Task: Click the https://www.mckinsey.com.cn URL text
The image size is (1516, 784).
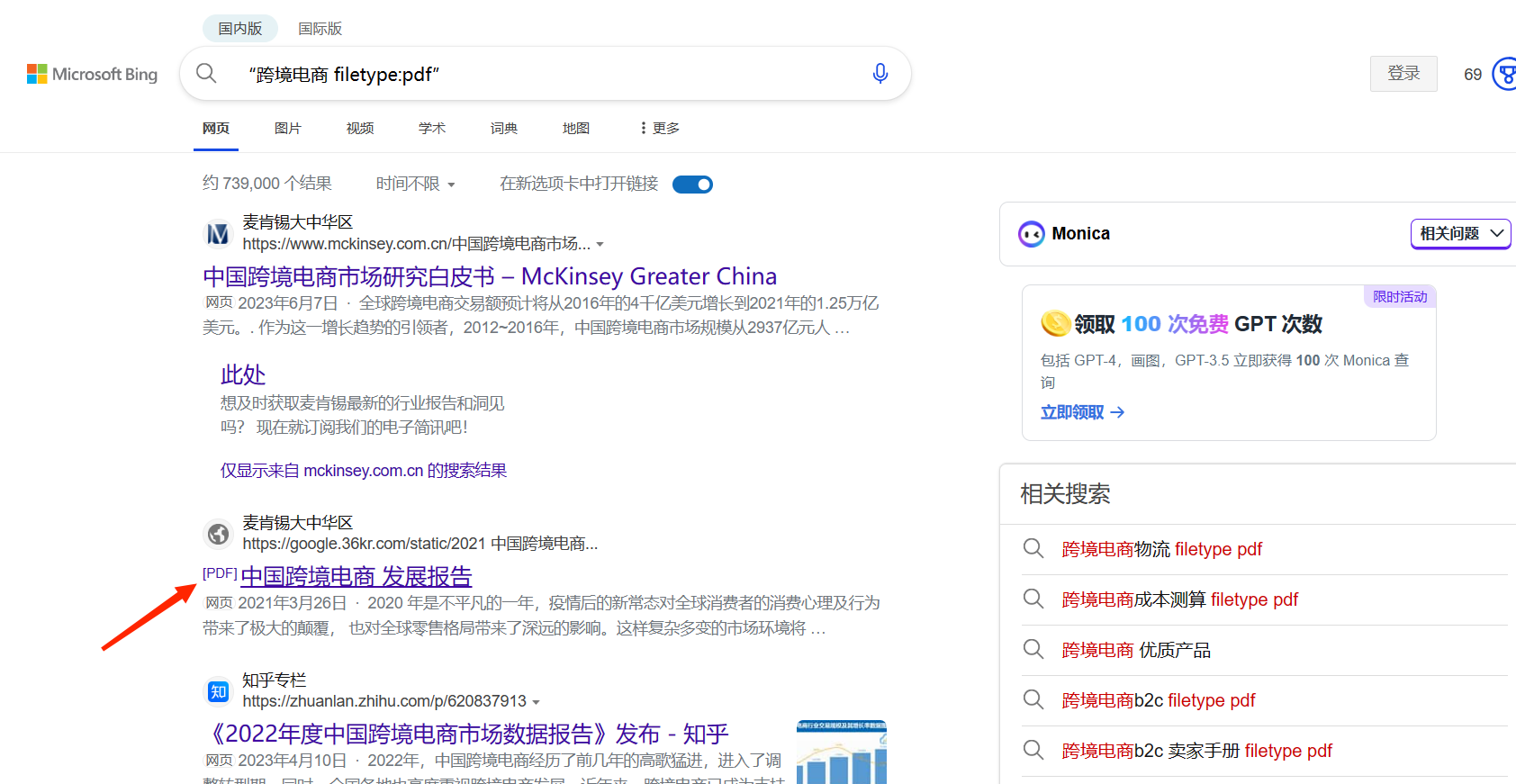Action: (x=417, y=244)
